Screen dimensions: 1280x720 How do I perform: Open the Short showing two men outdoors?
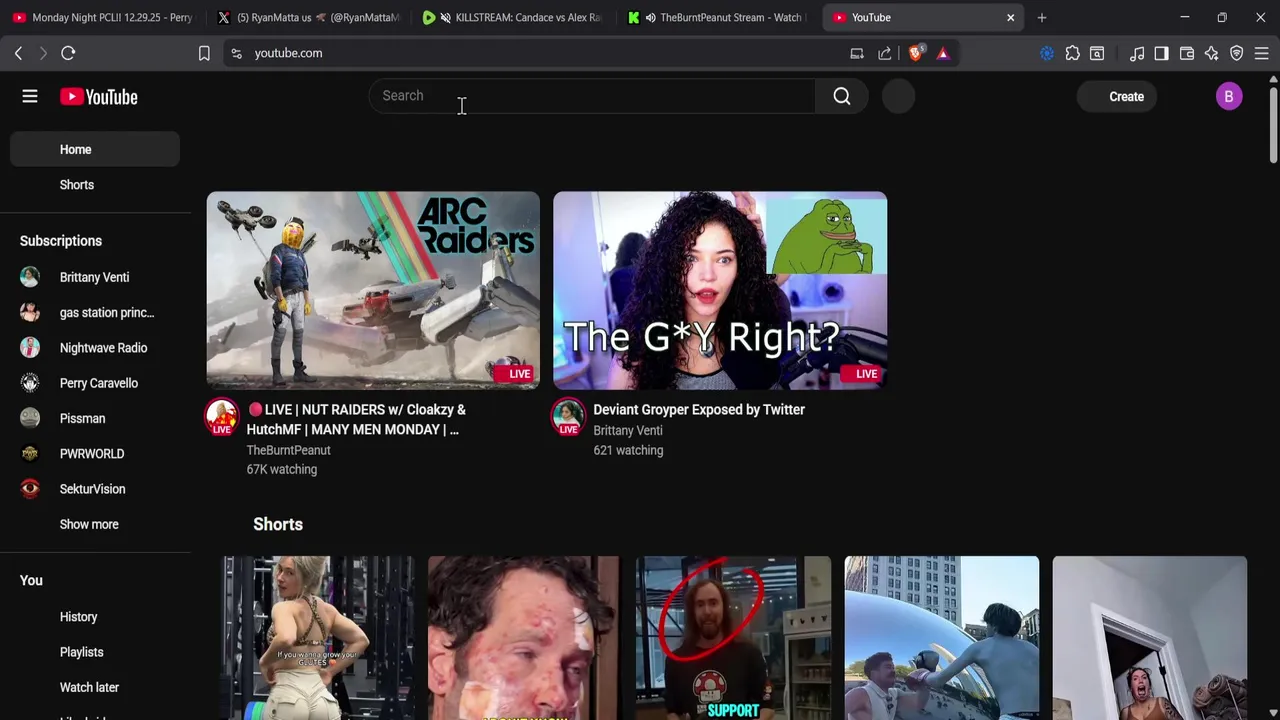click(942, 638)
